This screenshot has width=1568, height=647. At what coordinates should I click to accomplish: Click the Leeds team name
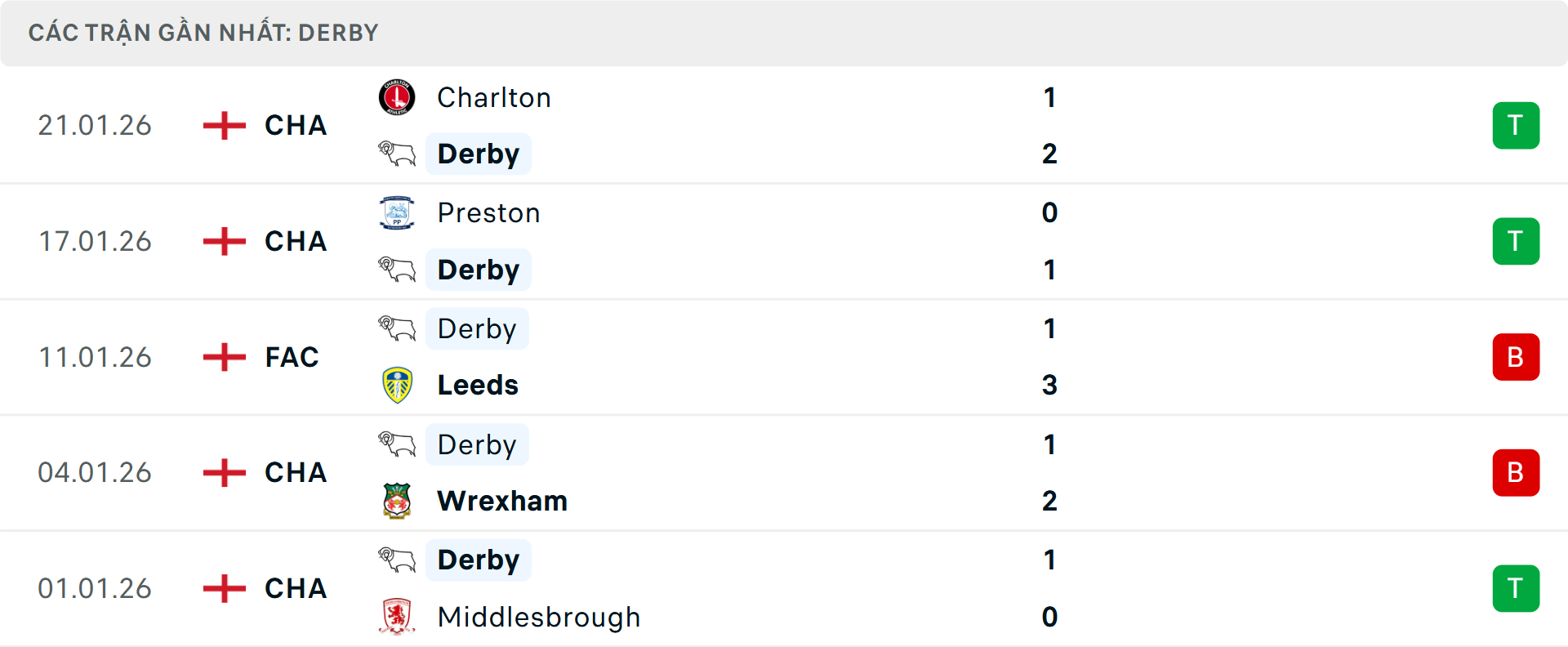pyautogui.click(x=477, y=385)
